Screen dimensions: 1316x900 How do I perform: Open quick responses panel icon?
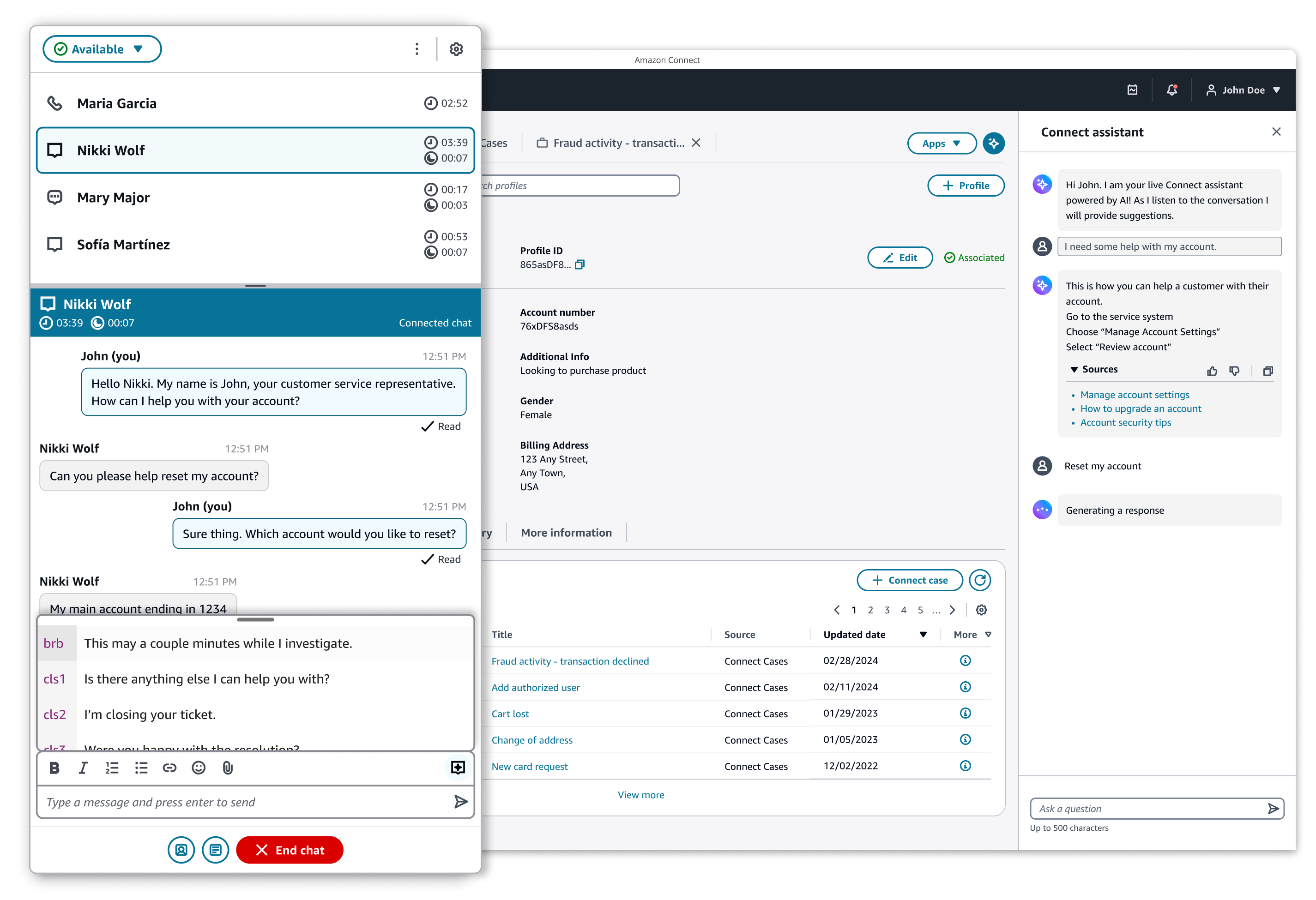458,768
